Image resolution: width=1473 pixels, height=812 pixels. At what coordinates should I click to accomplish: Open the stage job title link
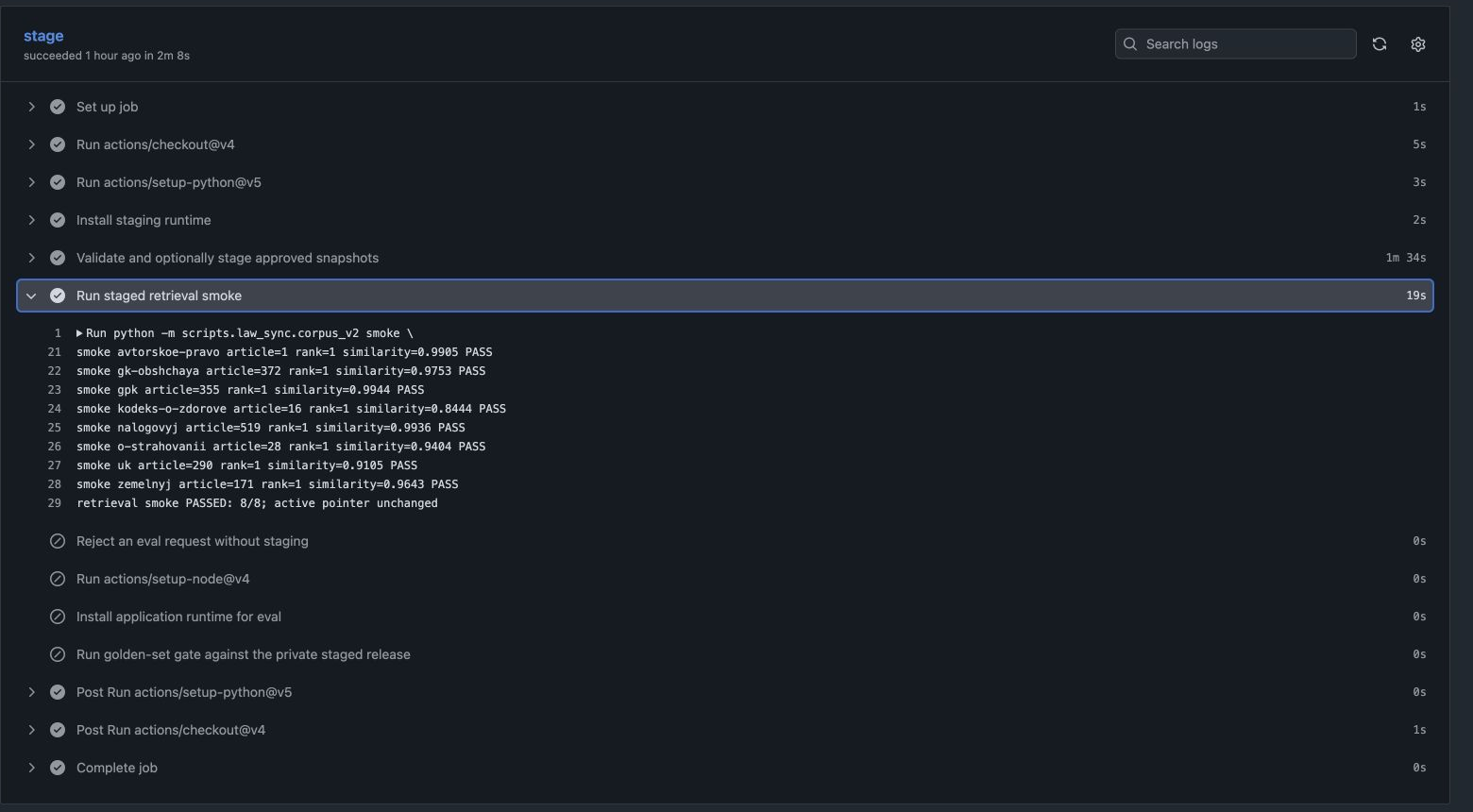coord(43,36)
